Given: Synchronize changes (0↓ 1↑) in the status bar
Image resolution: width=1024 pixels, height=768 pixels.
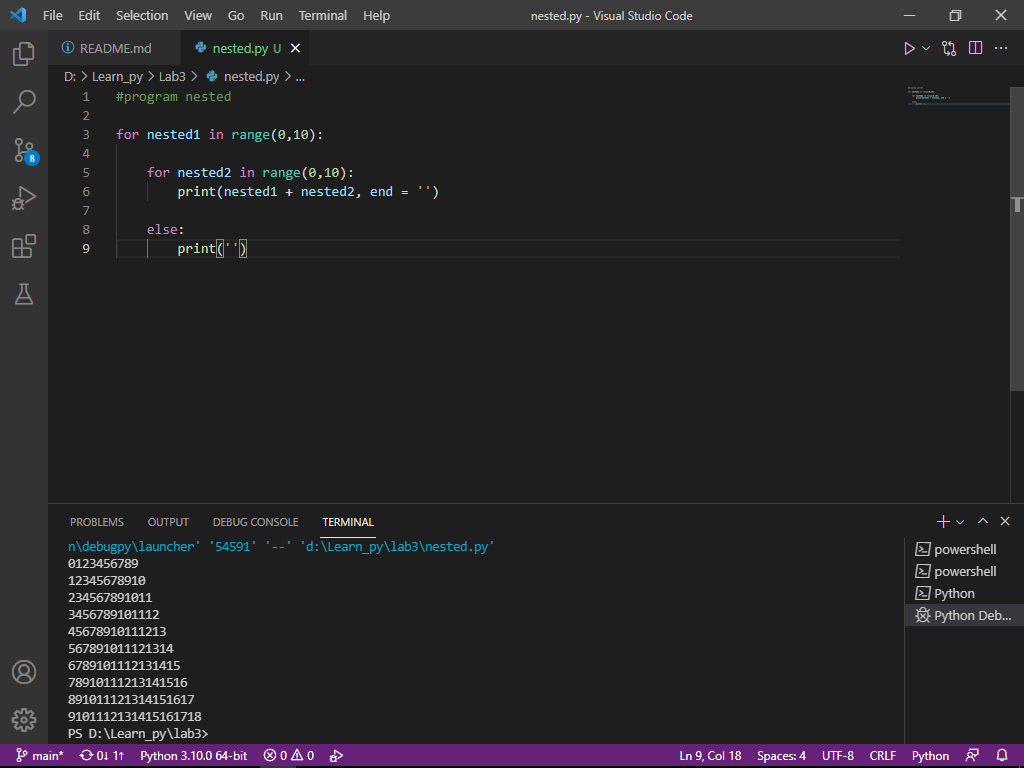Looking at the screenshot, I should tap(101, 756).
